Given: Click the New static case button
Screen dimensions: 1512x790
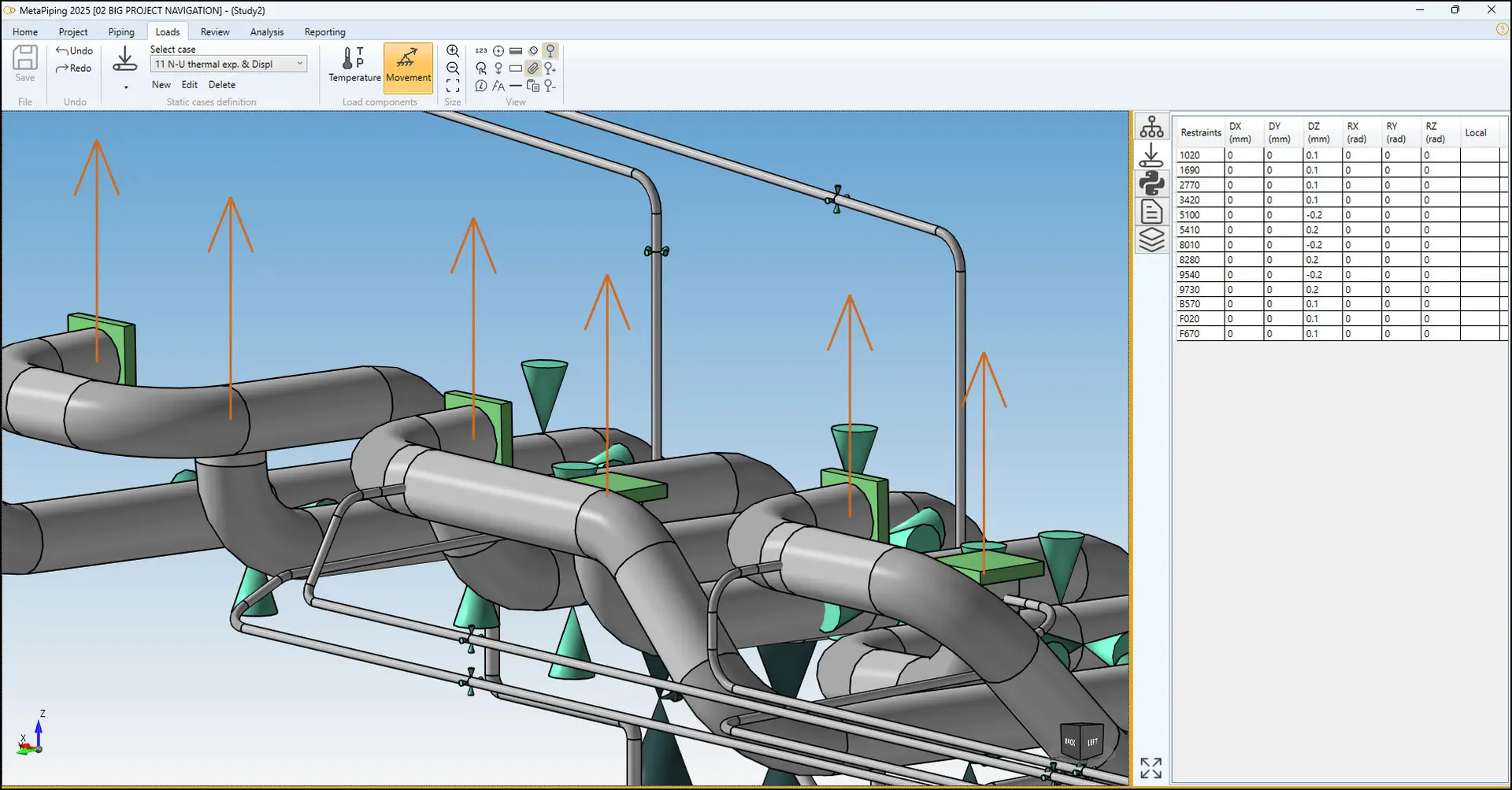Looking at the screenshot, I should [161, 85].
